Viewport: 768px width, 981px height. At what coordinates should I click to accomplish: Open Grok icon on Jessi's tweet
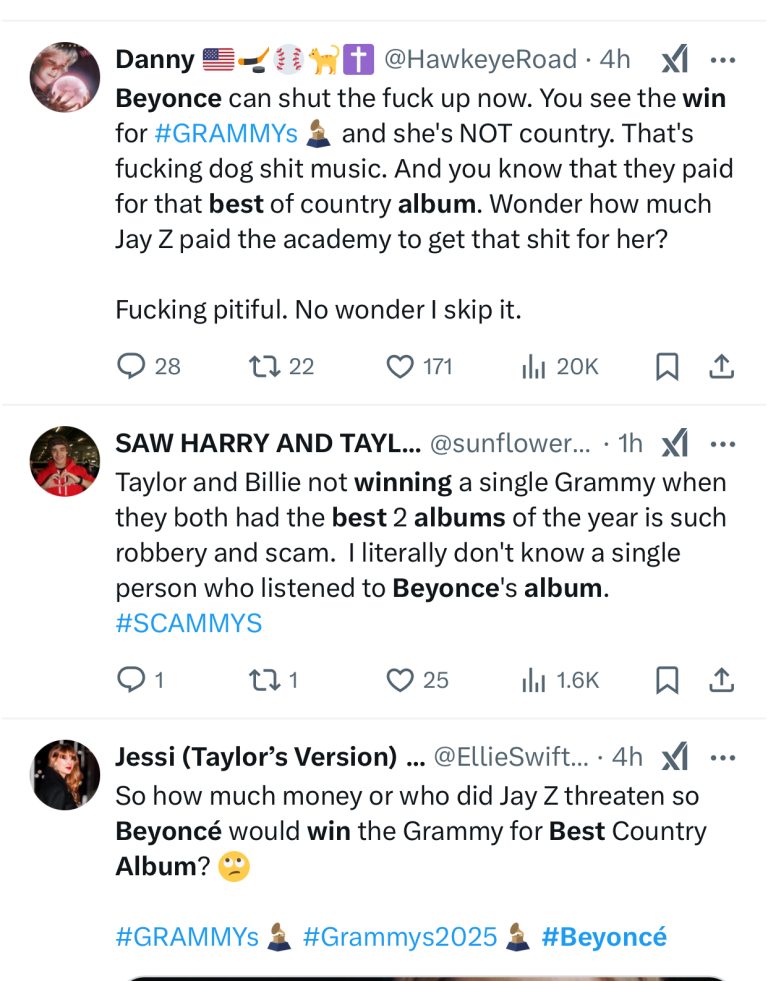675,757
